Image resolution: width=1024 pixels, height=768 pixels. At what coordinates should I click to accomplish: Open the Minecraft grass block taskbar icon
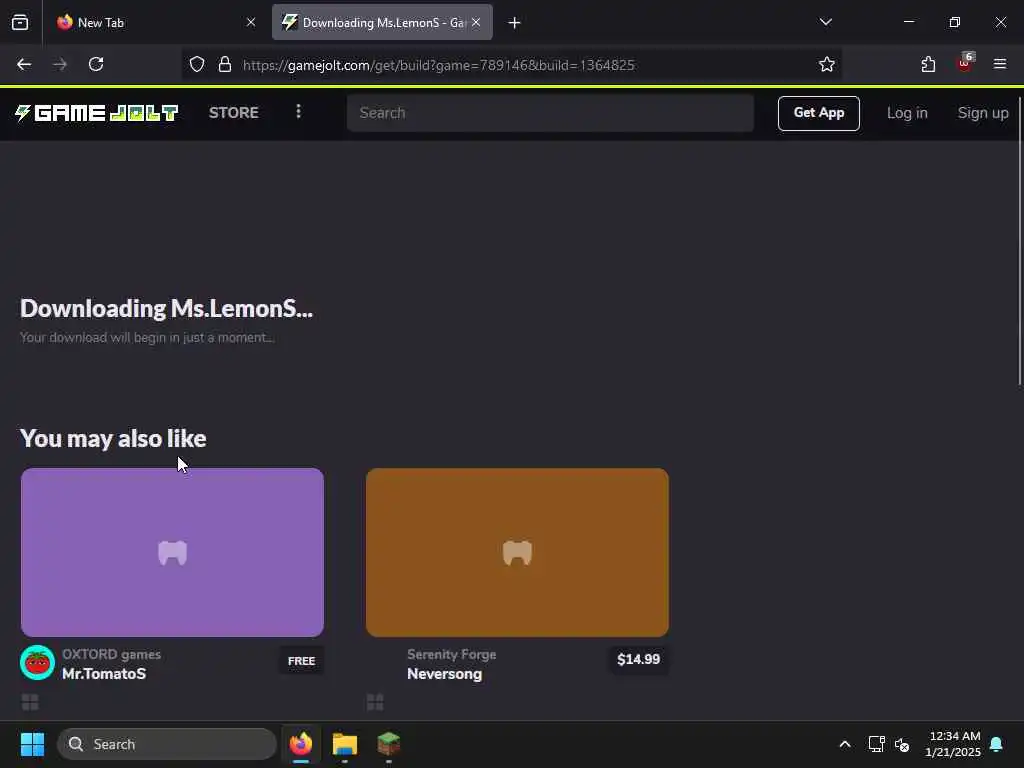coord(389,744)
